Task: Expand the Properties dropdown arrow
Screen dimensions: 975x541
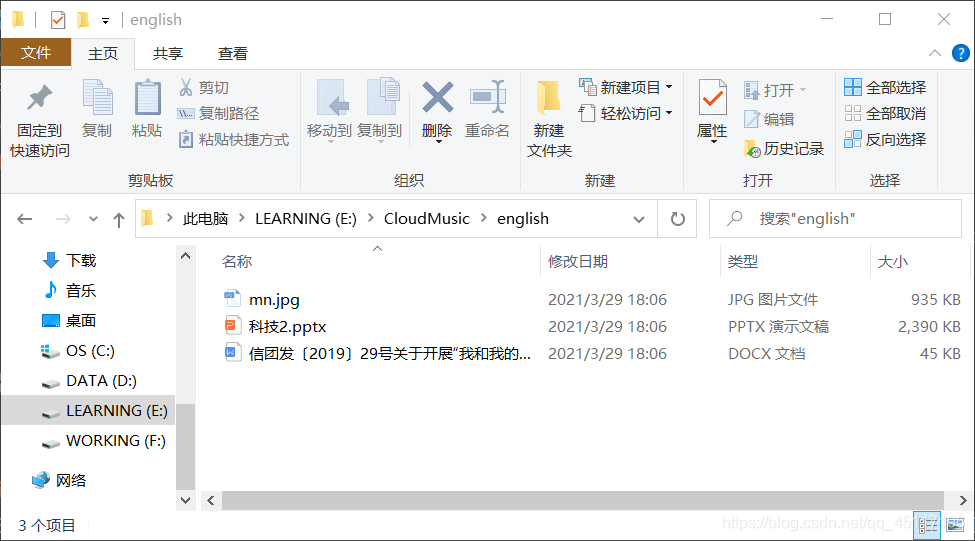Action: (713, 142)
